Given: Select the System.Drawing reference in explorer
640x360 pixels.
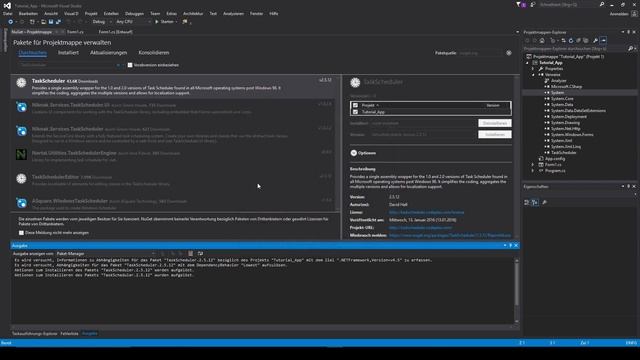Looking at the screenshot, I should pyautogui.click(x=565, y=122).
